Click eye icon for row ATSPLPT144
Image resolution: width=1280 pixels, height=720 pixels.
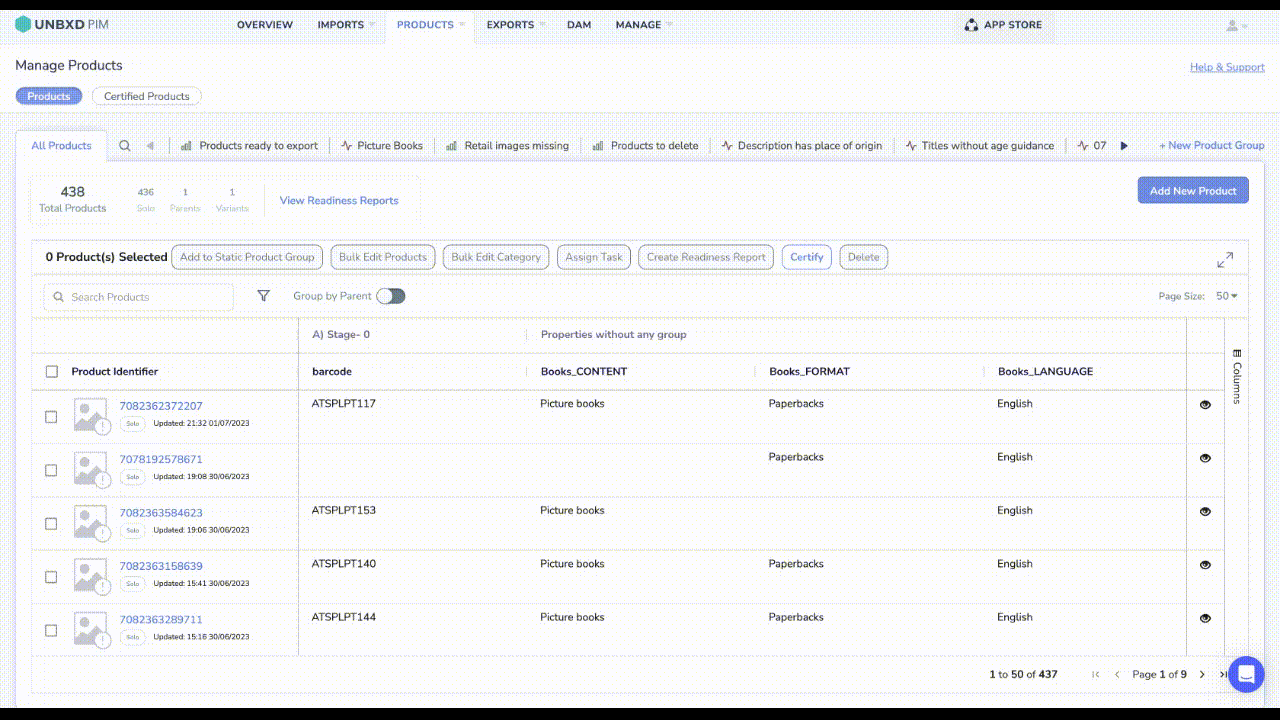[1205, 618]
